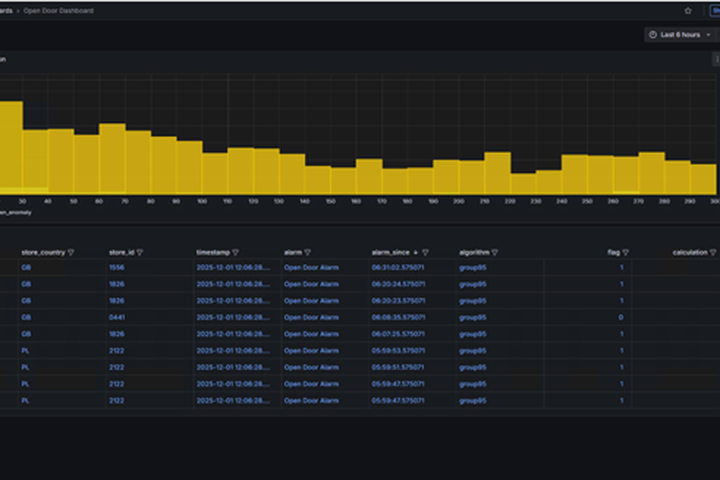Click histogram bar between 210 and 220
The height and width of the screenshot is (480, 720).
[x=497, y=173]
